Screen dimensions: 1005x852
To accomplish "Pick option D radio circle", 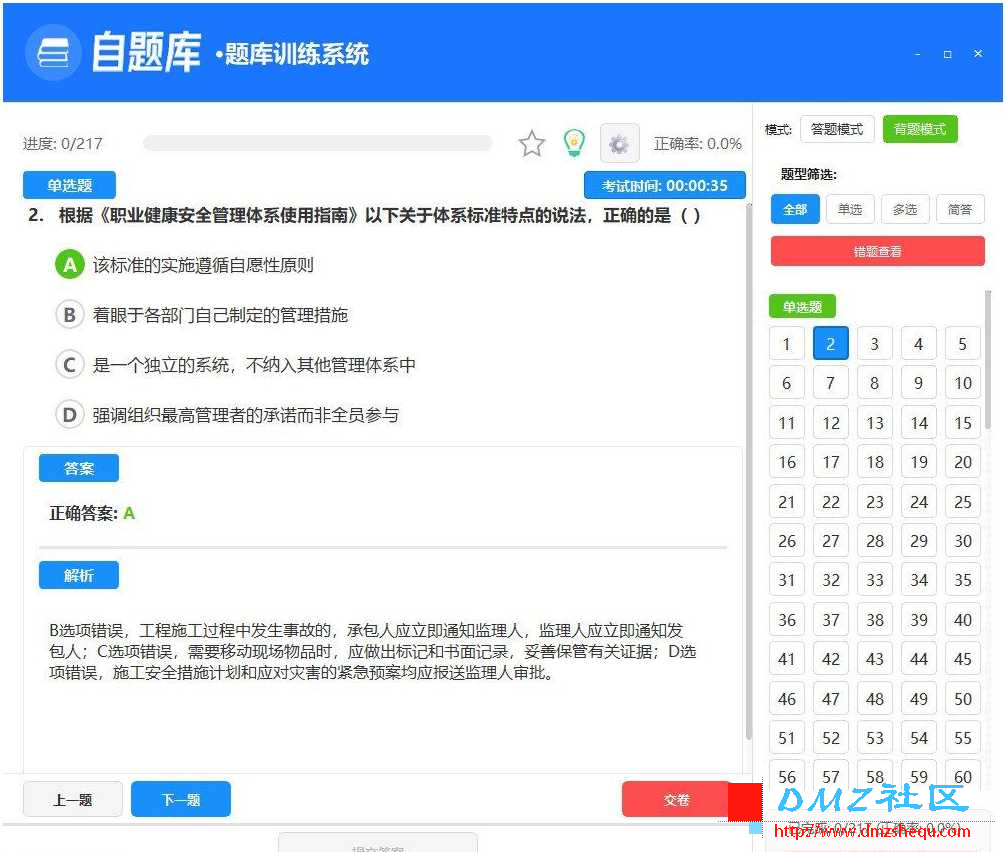I will pos(70,415).
